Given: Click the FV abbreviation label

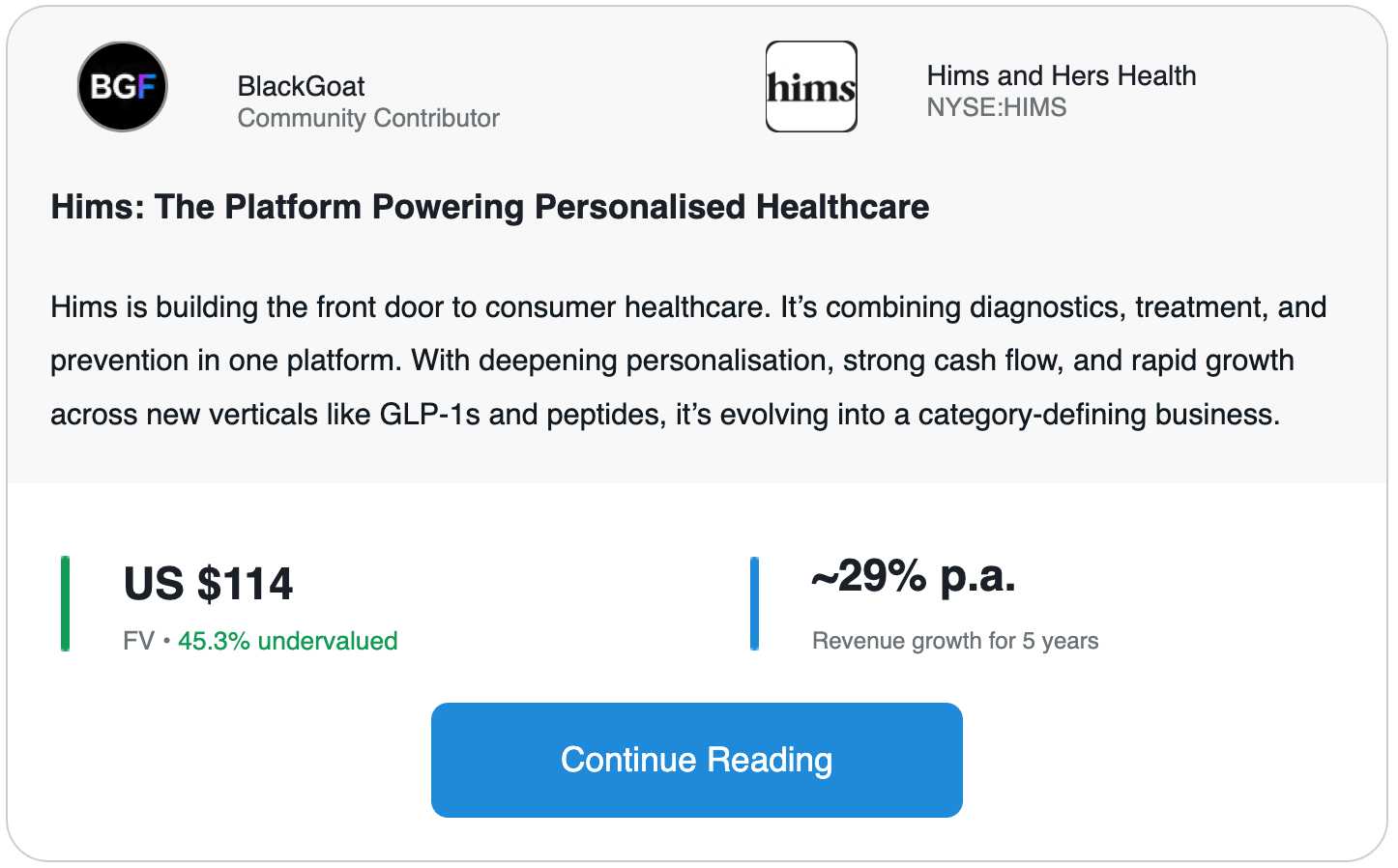Looking at the screenshot, I should tap(139, 641).
